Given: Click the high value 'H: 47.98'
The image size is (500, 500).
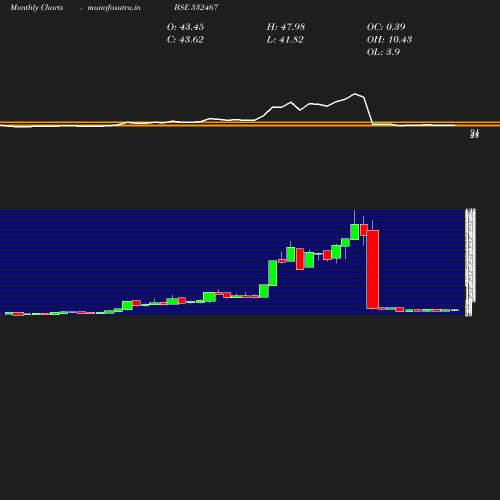Looking at the screenshot, I should 286,27.
